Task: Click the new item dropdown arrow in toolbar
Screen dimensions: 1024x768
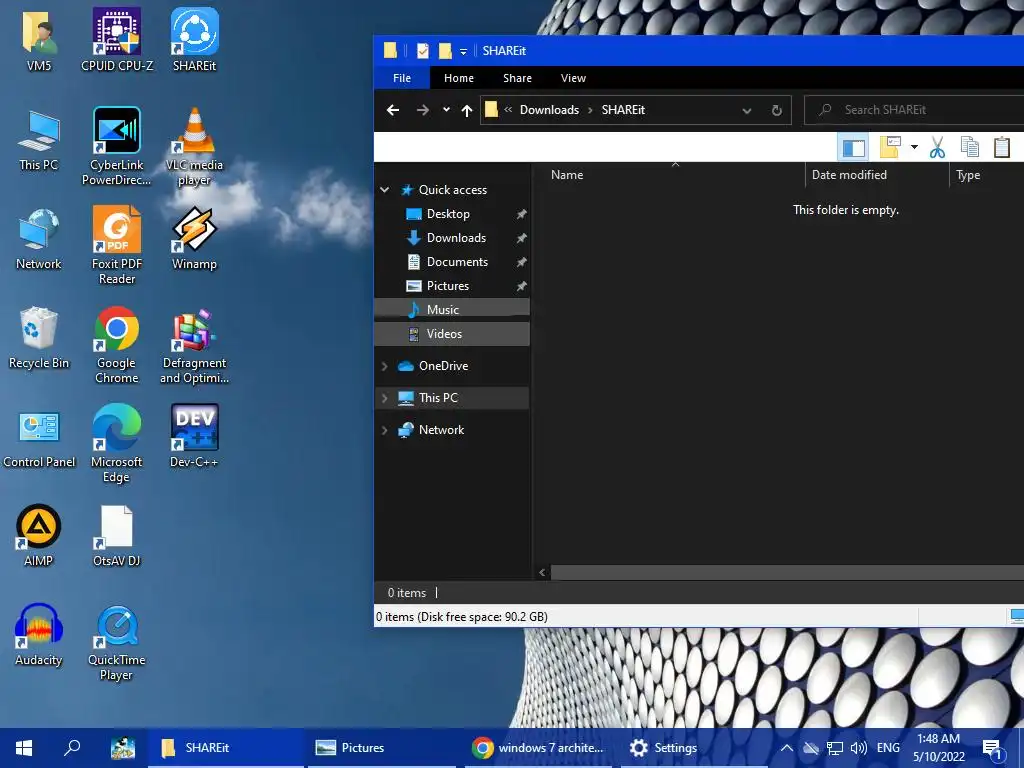Action: pos(914,148)
